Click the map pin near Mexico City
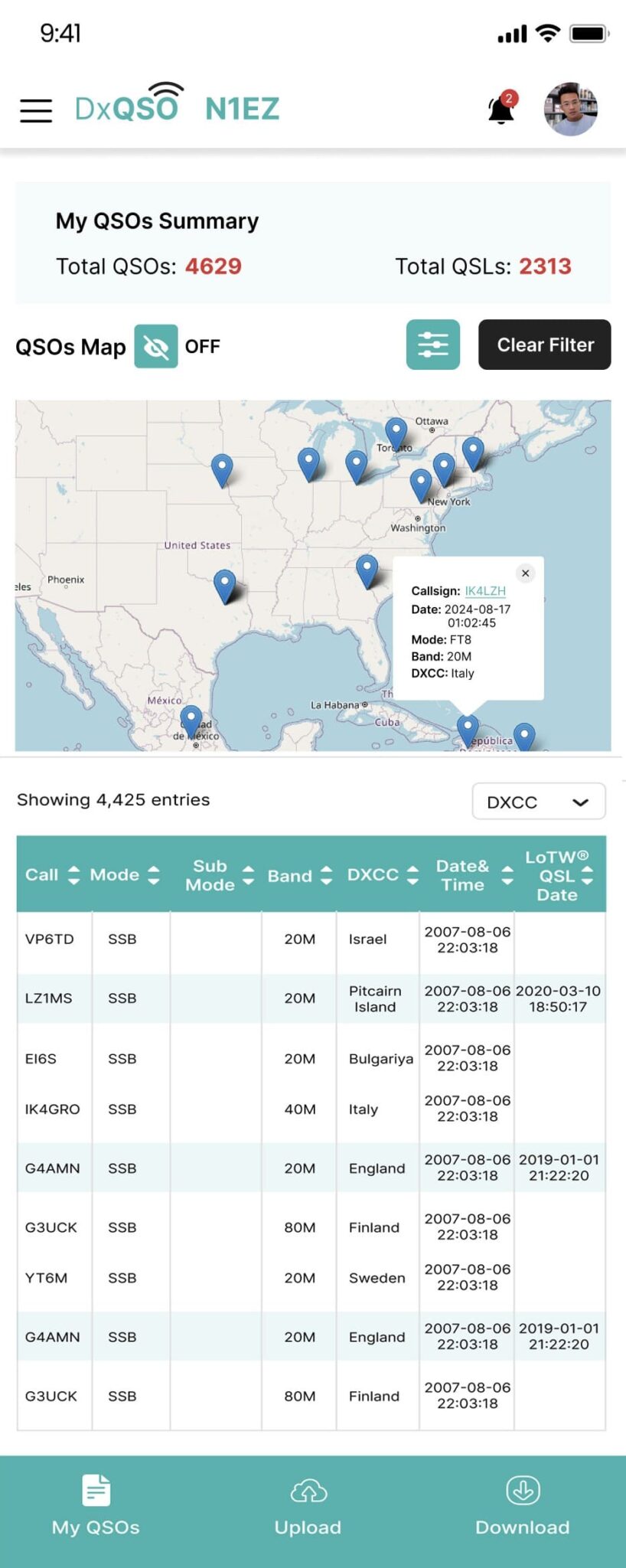Viewport: 626px width, 1568px height. [x=191, y=720]
